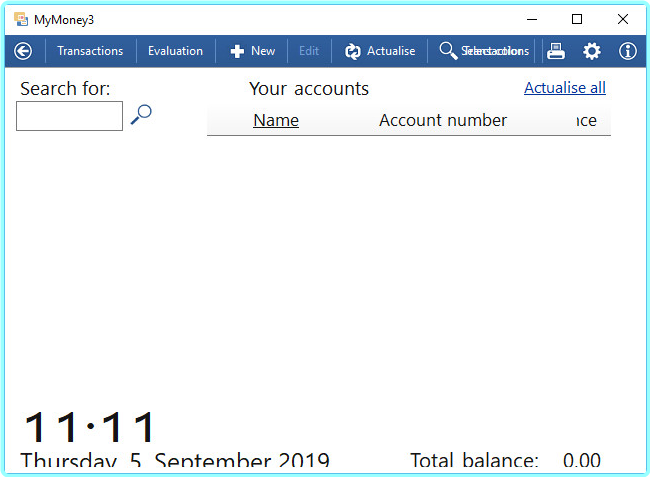Click the printer icon
The image size is (650, 477).
556,51
